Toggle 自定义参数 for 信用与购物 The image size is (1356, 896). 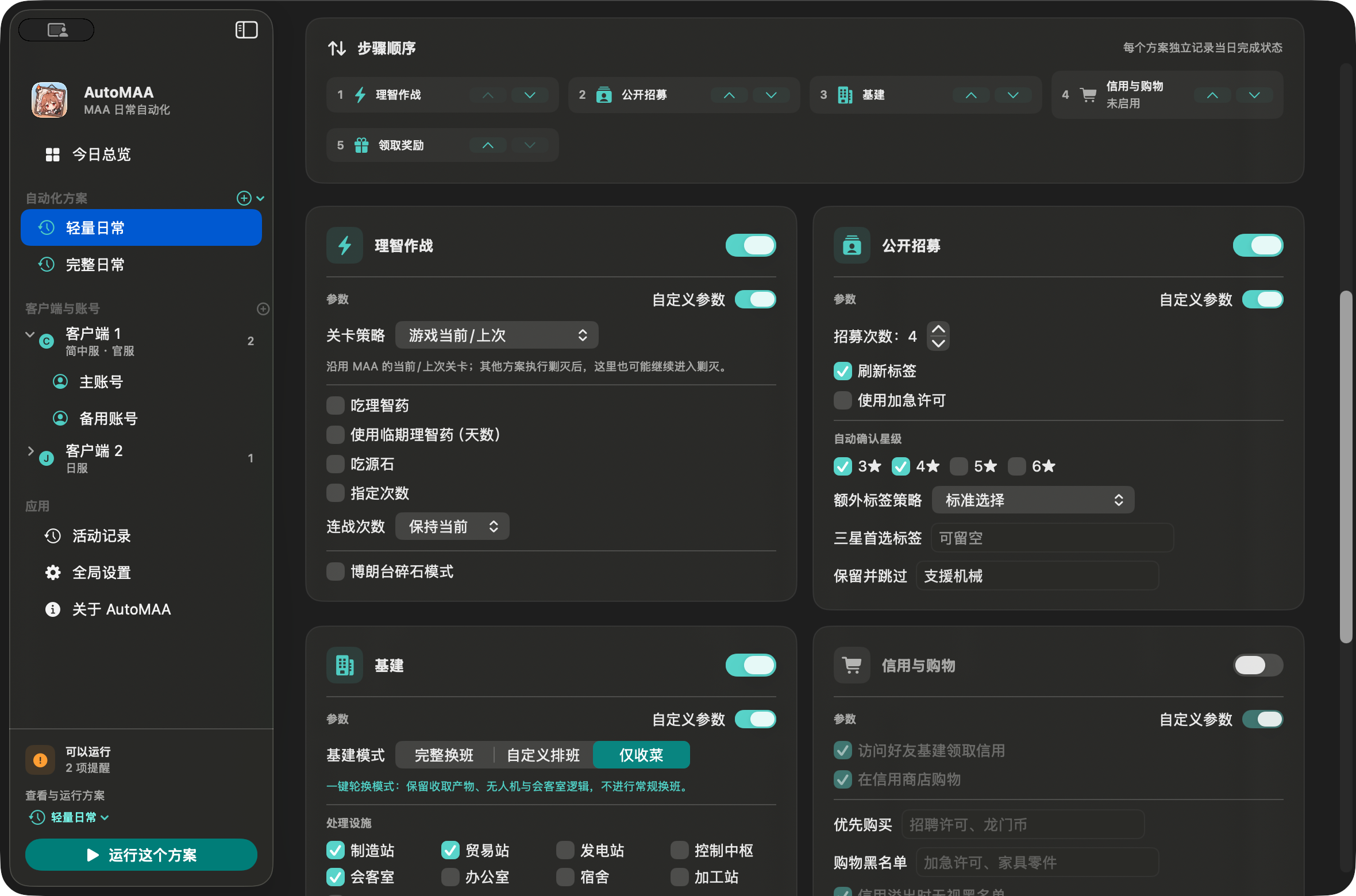1263,719
